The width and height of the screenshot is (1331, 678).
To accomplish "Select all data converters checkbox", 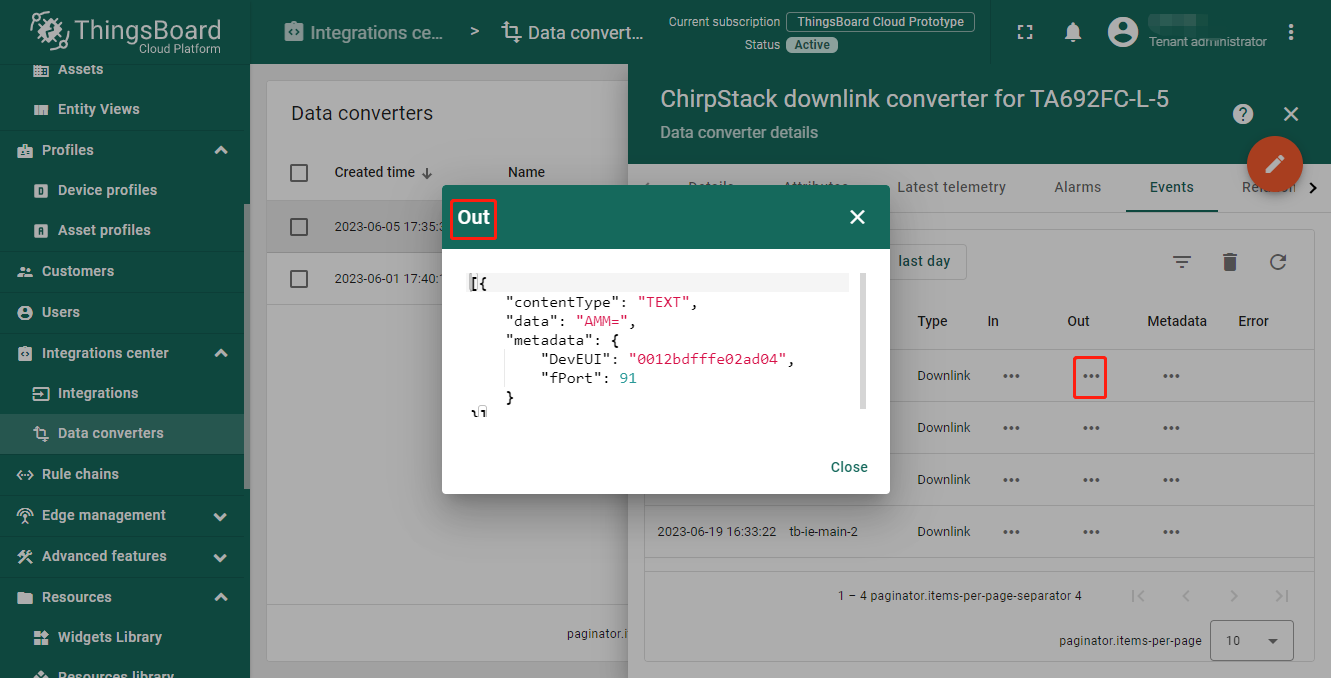I will tap(299, 173).
